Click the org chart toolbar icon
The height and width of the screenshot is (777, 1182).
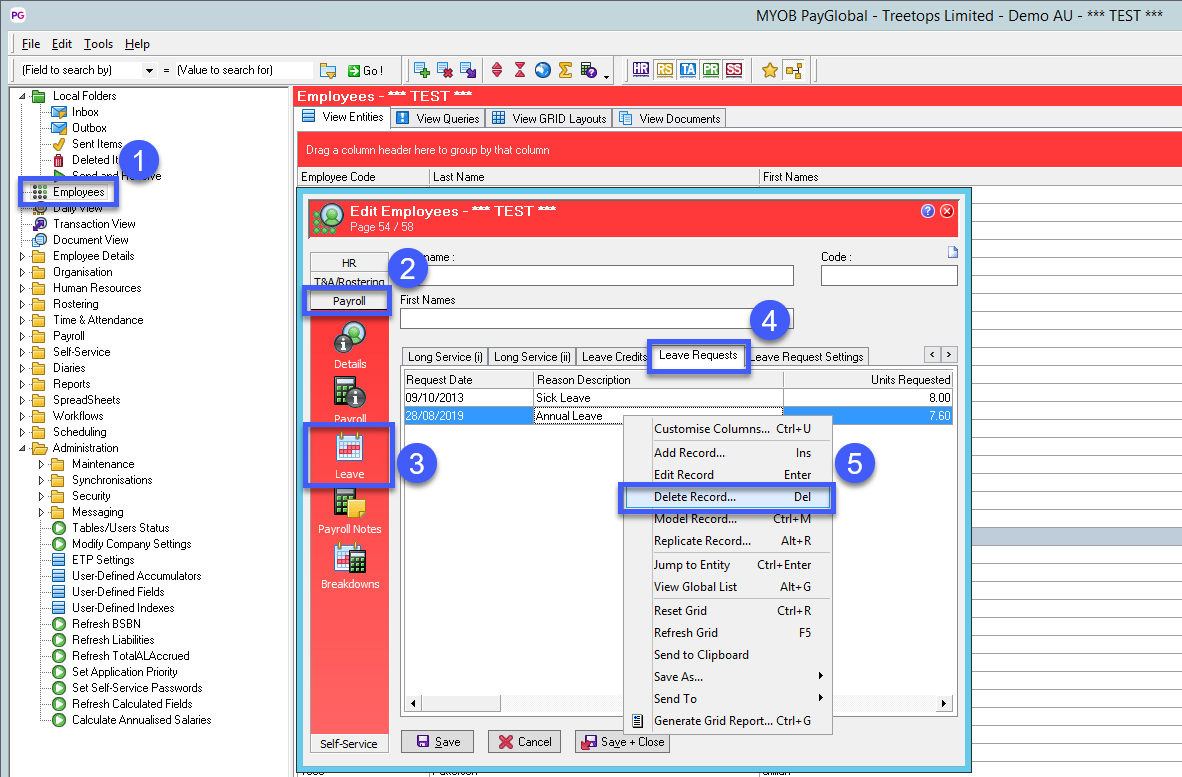(x=794, y=70)
